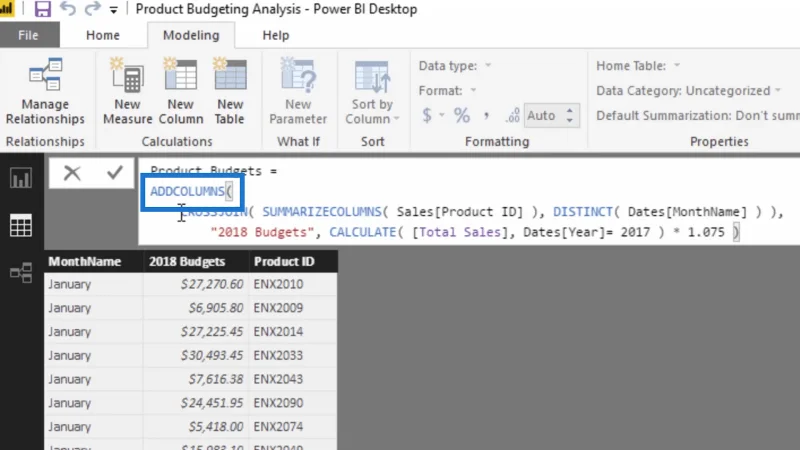The image size is (800, 450).
Task: Open the Quick Access Toolbar customize arrow
Action: pos(113,10)
